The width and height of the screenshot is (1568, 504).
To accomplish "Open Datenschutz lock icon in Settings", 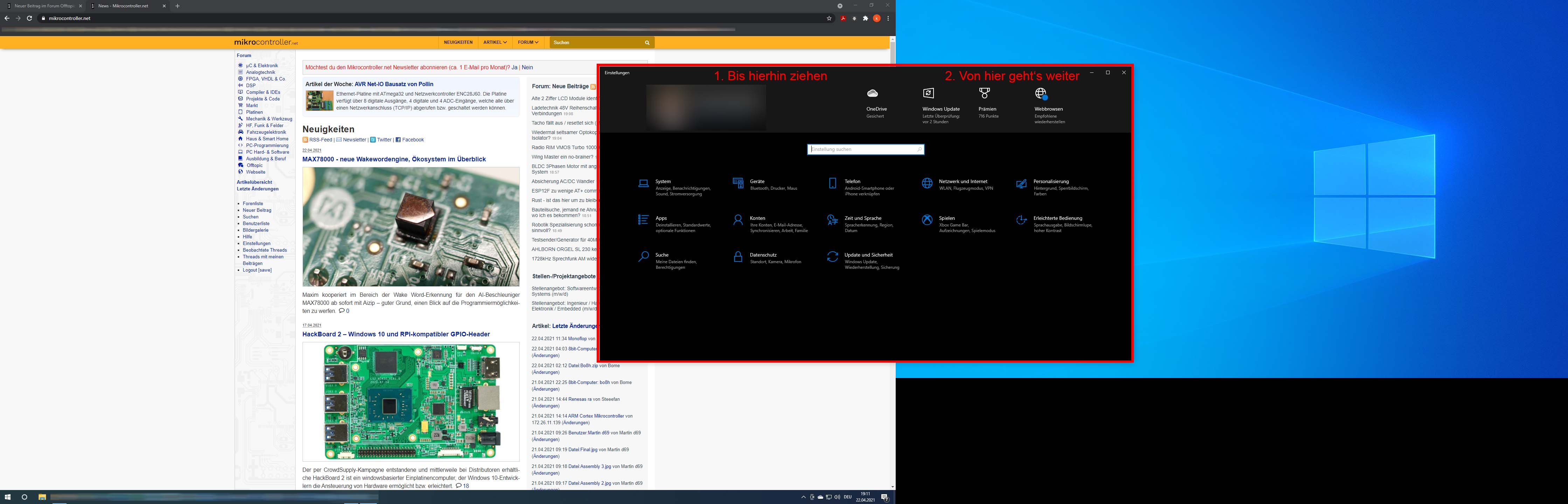I will [x=738, y=257].
